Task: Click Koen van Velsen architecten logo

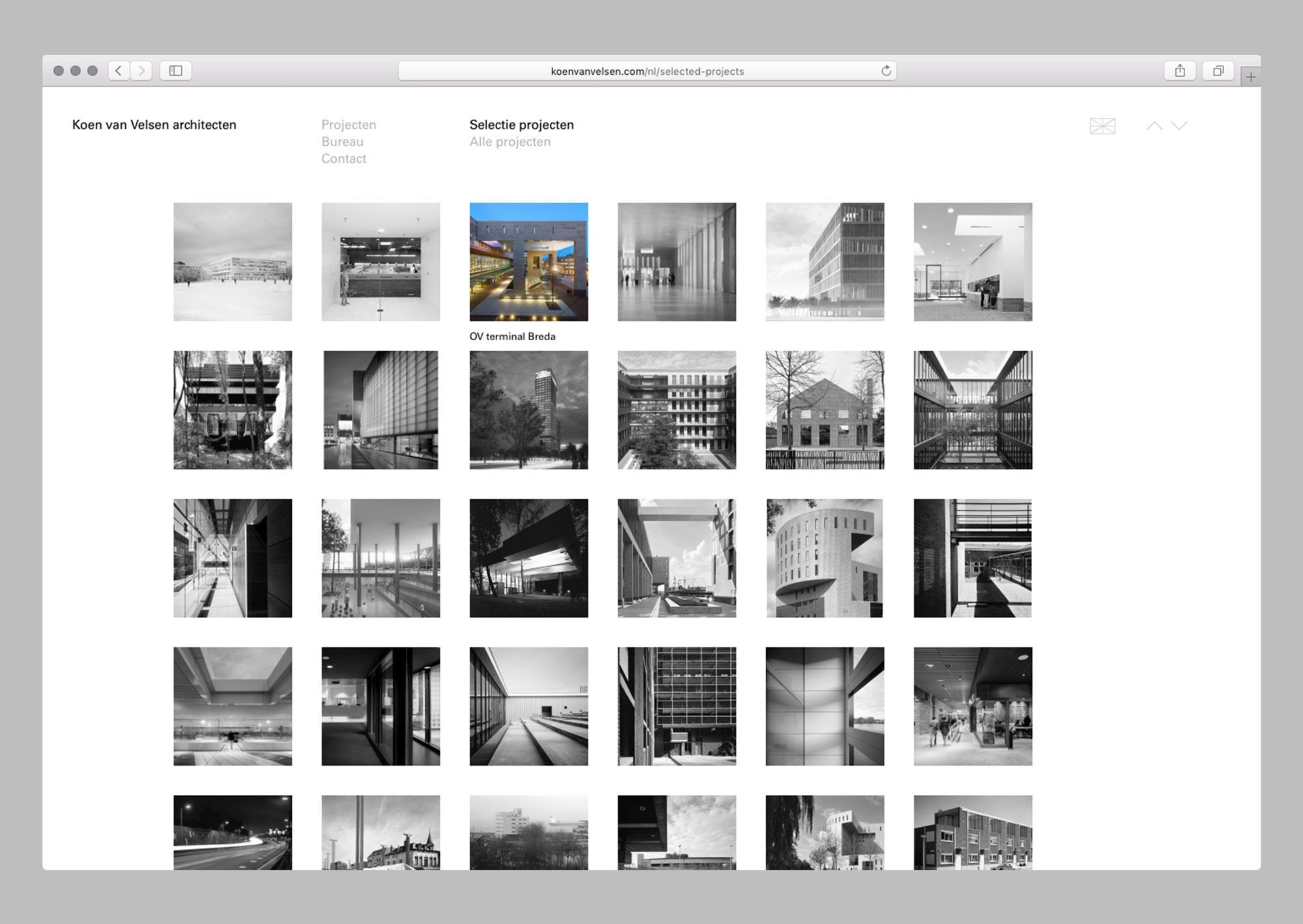Action: pos(154,124)
